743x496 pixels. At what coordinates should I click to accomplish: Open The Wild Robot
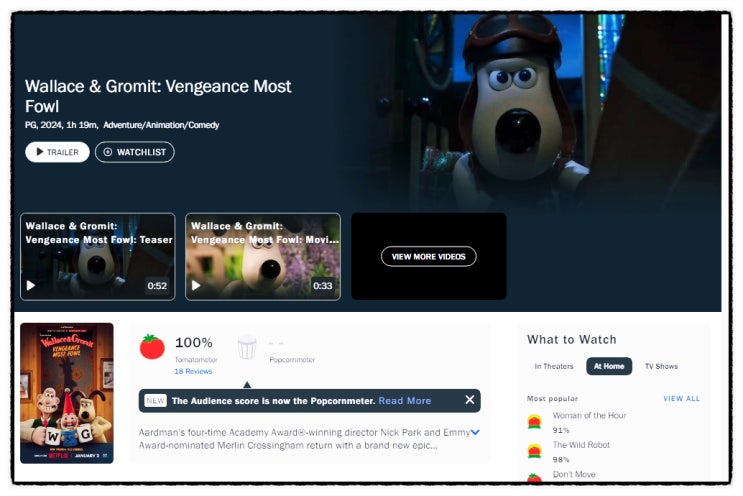(581, 445)
